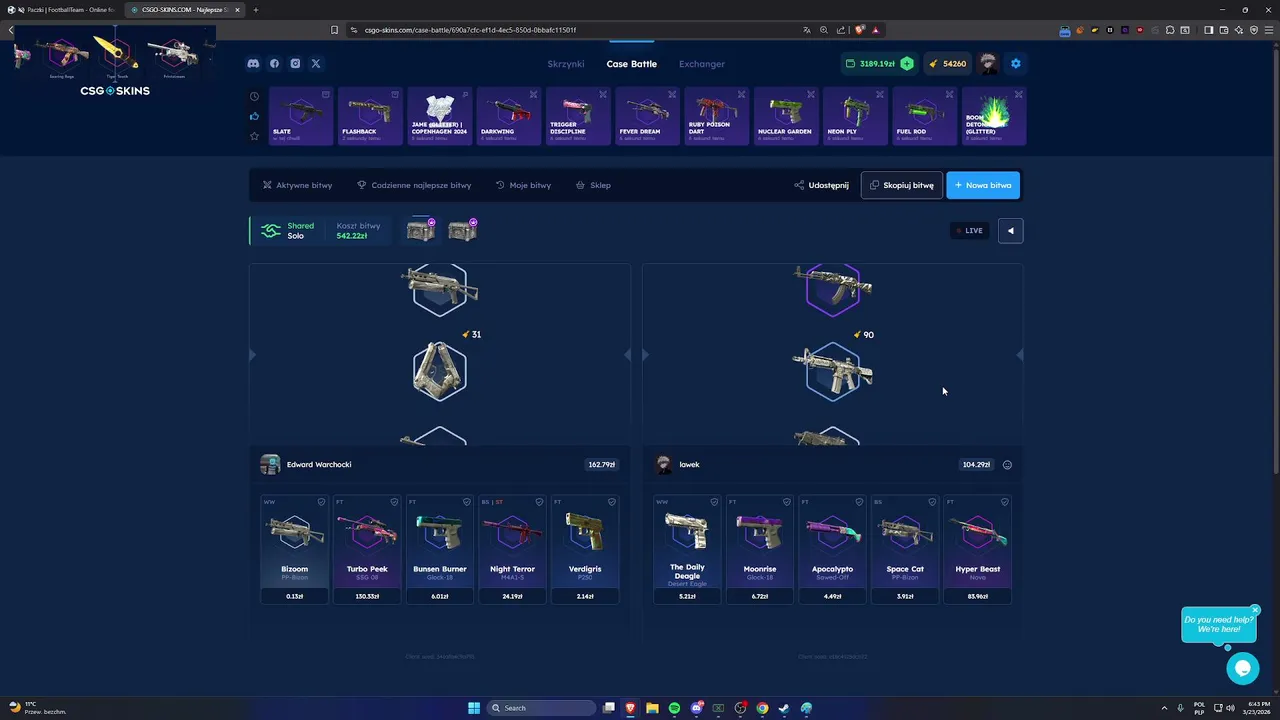
Task: Close the help chat popup
Action: (x=1255, y=610)
